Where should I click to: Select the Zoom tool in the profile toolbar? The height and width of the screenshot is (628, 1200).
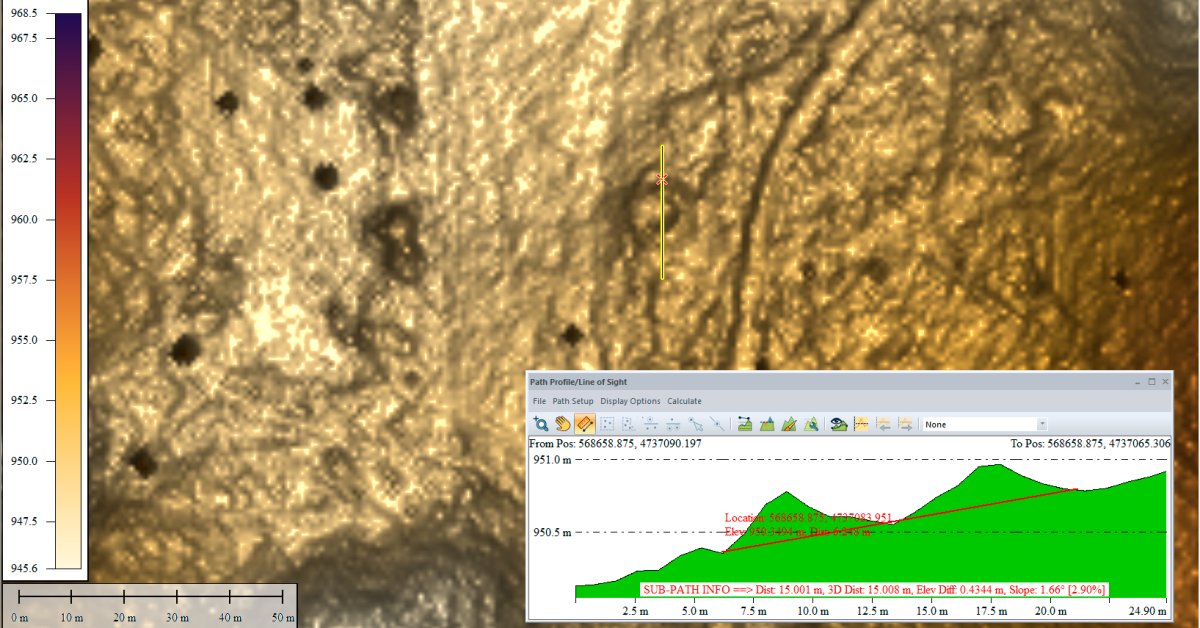[x=542, y=423]
